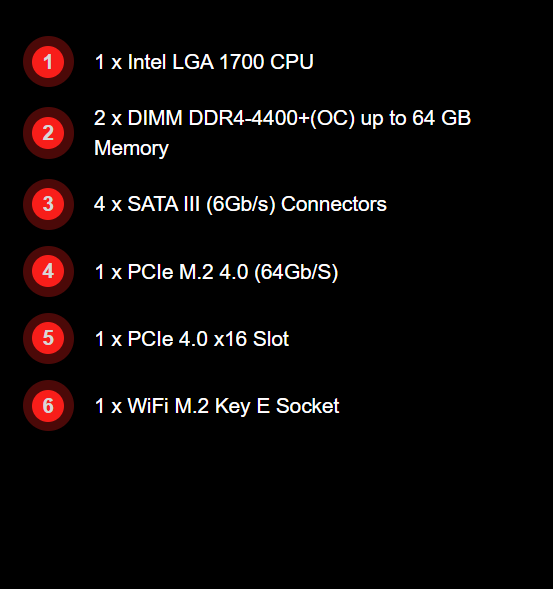
Task: Click the red number 6 circle
Action: point(48,406)
